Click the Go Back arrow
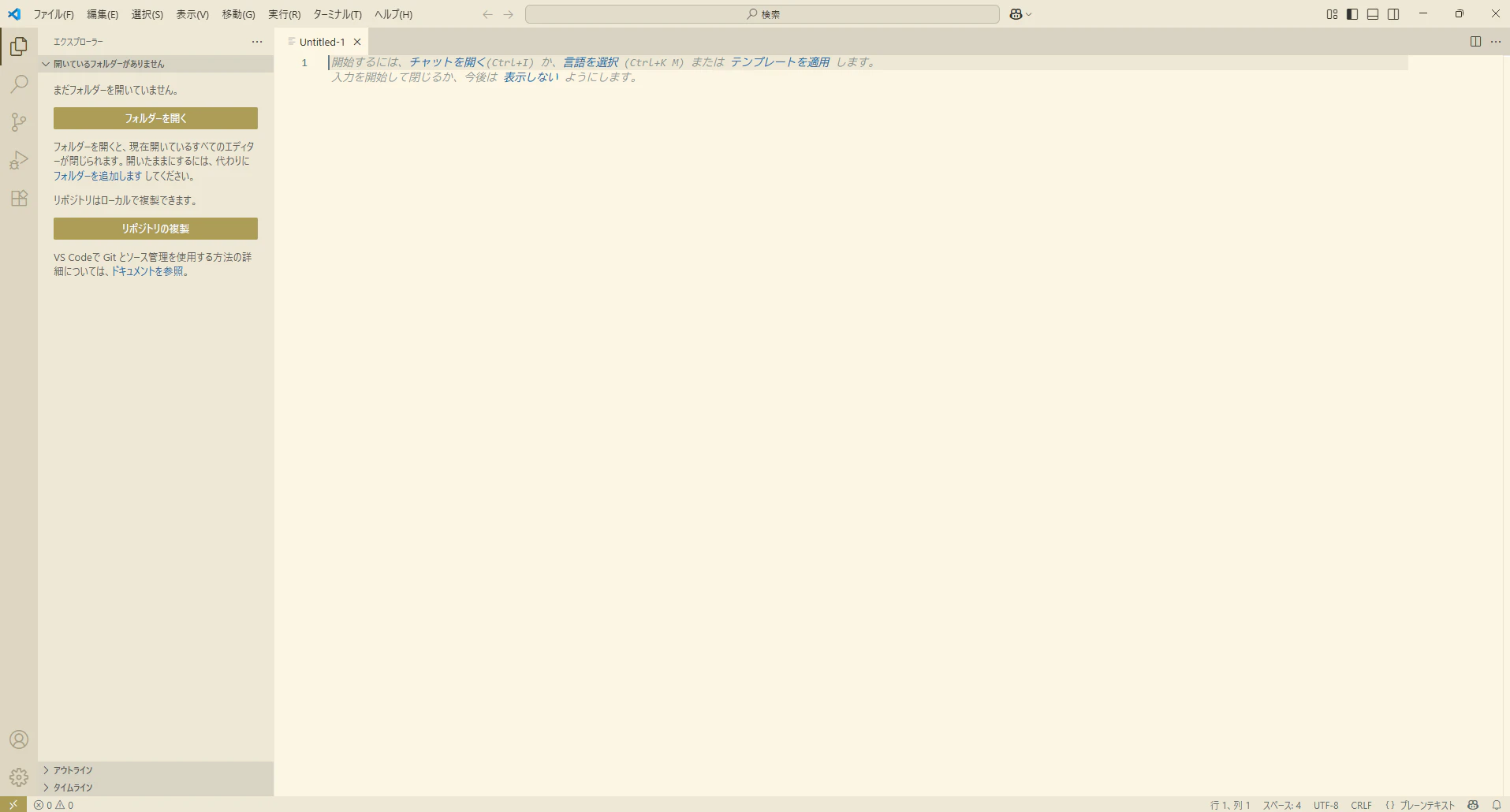The width and height of the screenshot is (1510, 812). [x=487, y=14]
